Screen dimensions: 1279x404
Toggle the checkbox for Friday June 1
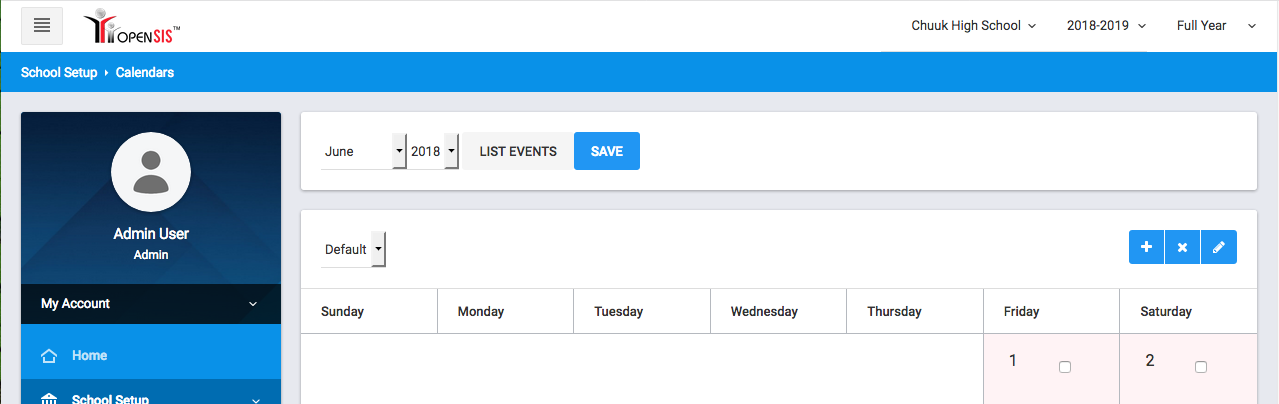[x=1065, y=367]
